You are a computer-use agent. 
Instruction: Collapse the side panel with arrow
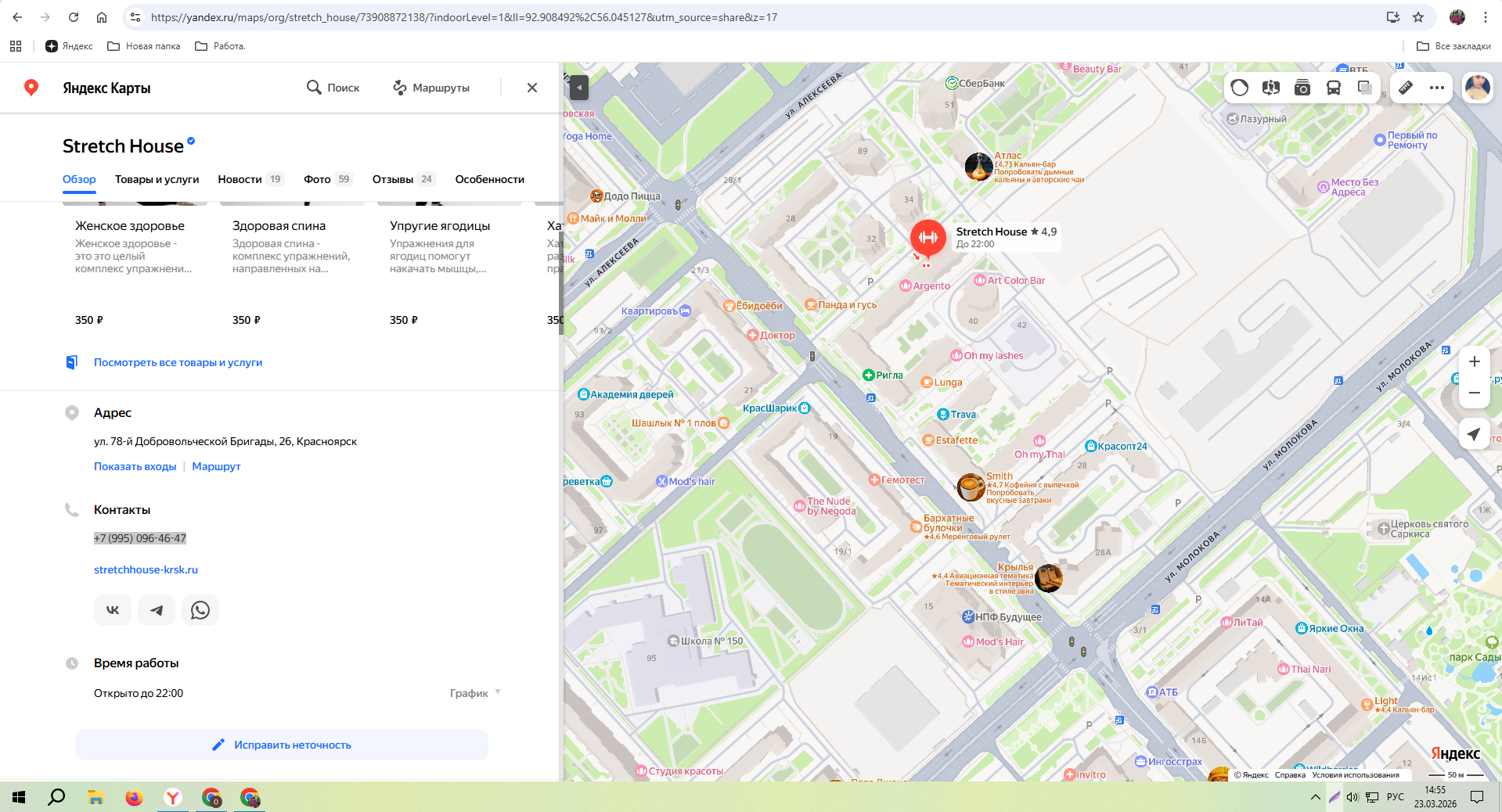578,87
